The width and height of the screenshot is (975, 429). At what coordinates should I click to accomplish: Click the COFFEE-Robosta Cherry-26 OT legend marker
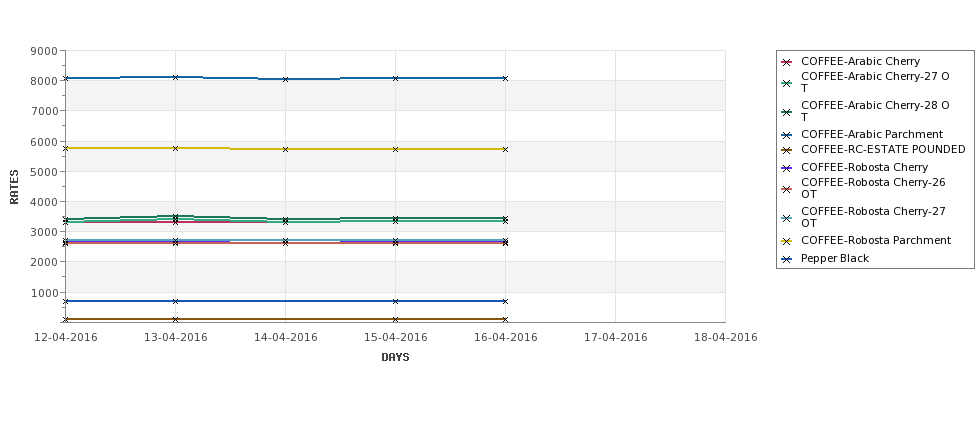point(787,189)
